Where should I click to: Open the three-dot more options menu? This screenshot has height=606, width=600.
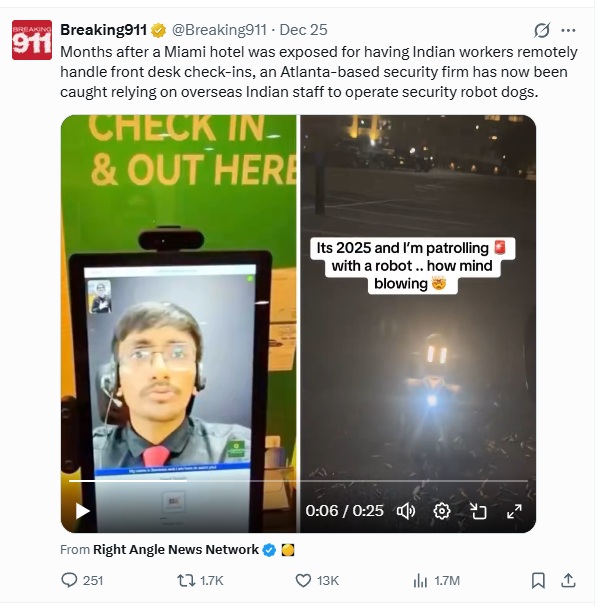(x=568, y=30)
